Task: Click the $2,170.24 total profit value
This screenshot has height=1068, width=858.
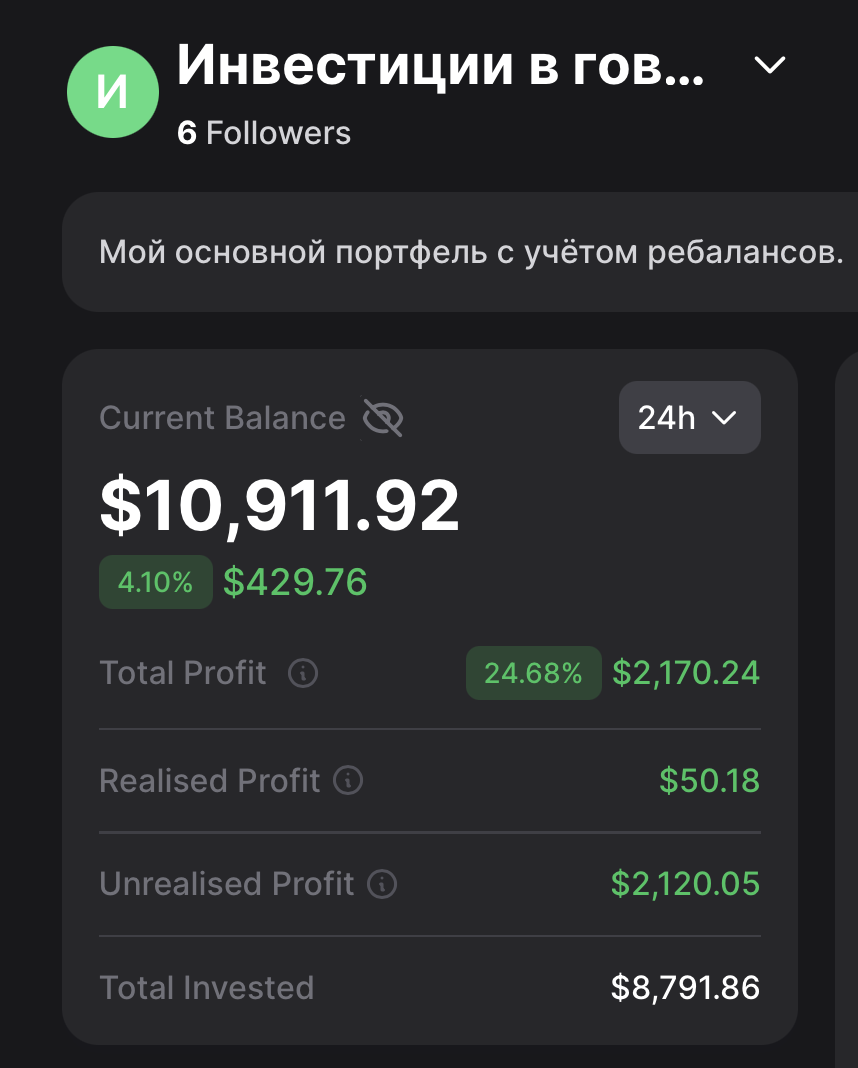Action: [686, 673]
